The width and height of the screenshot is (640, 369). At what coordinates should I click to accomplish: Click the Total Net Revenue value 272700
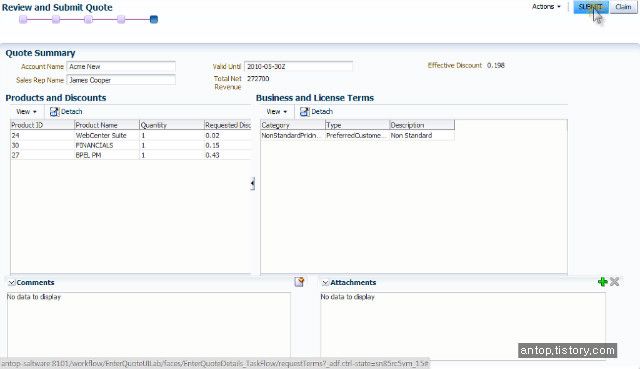258,78
